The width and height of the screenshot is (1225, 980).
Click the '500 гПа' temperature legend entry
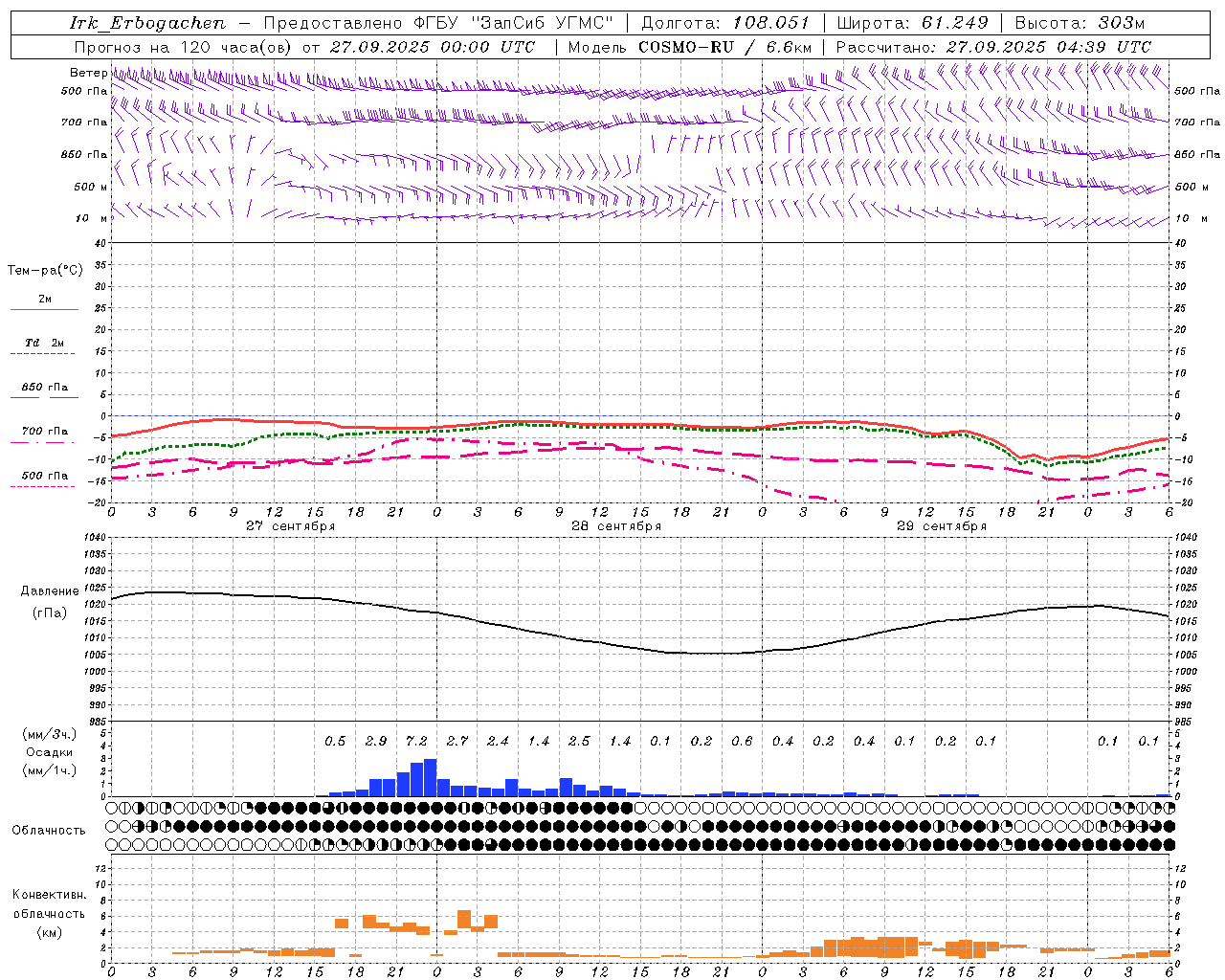point(44,476)
